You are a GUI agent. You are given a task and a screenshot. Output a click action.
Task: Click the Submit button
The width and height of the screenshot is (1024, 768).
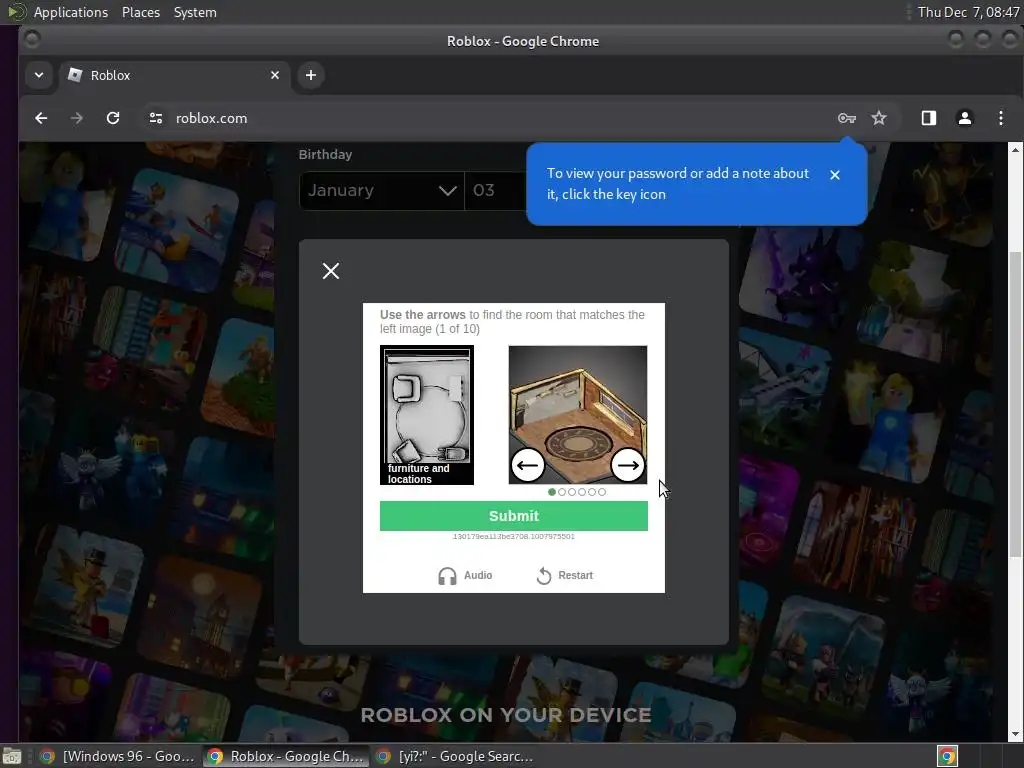tap(514, 516)
